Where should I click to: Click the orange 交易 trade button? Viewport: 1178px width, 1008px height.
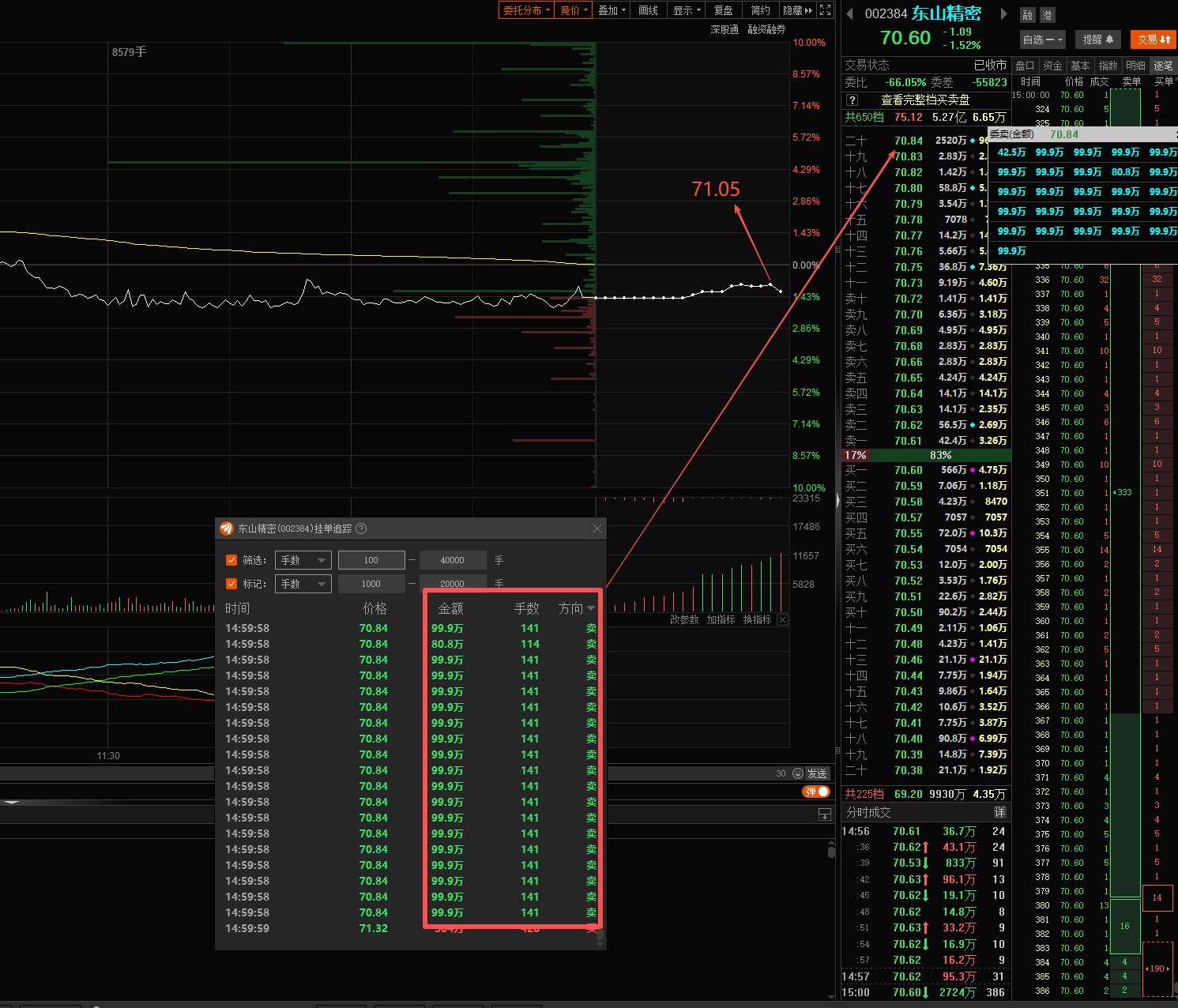click(x=1154, y=39)
